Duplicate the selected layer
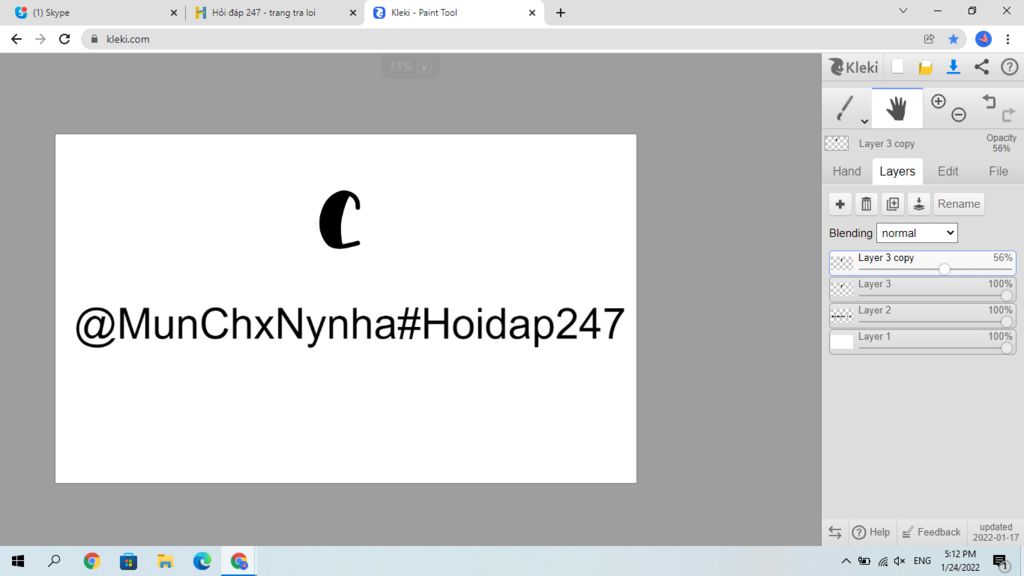The width and height of the screenshot is (1024, 576). click(x=892, y=204)
